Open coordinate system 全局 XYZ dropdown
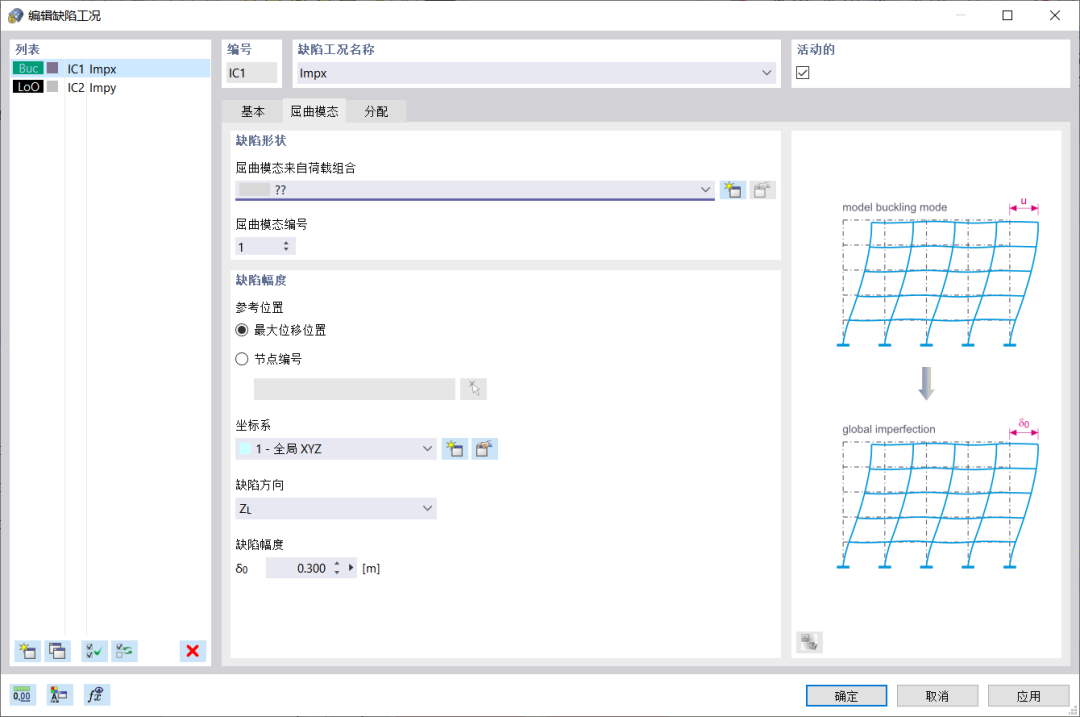1080x717 pixels. 427,449
